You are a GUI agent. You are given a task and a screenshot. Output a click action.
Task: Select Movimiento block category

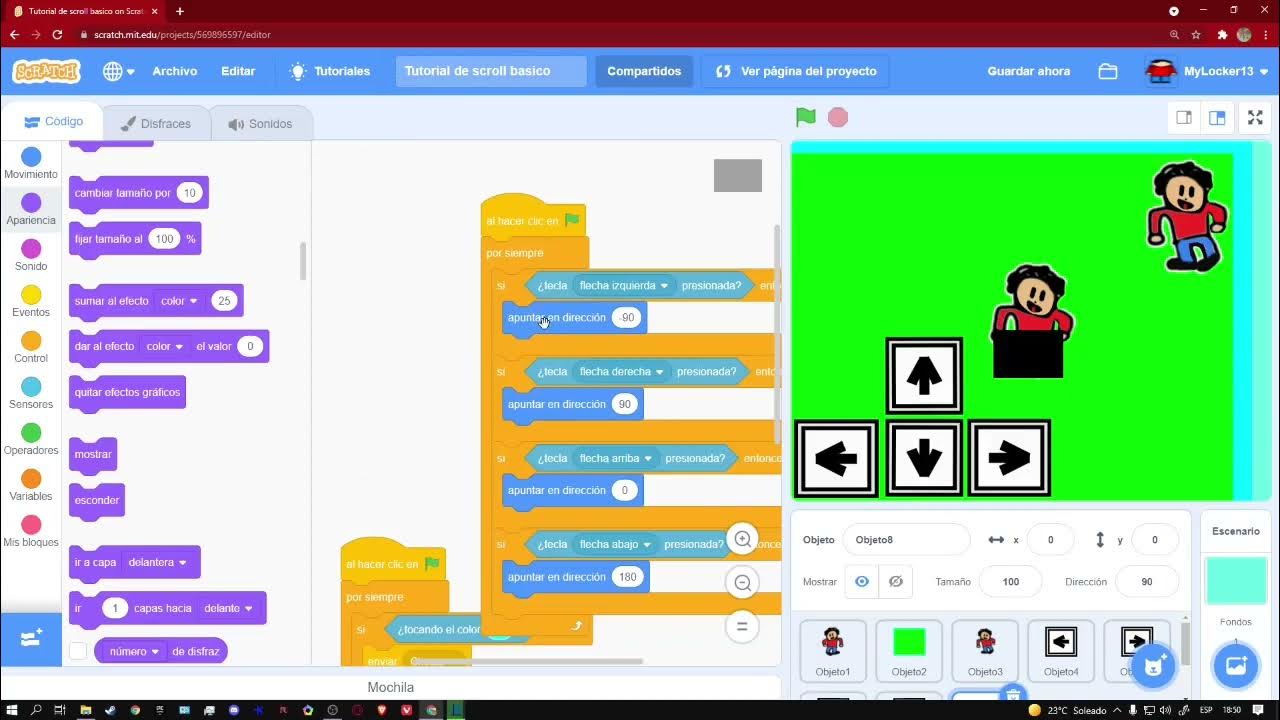pyautogui.click(x=31, y=164)
